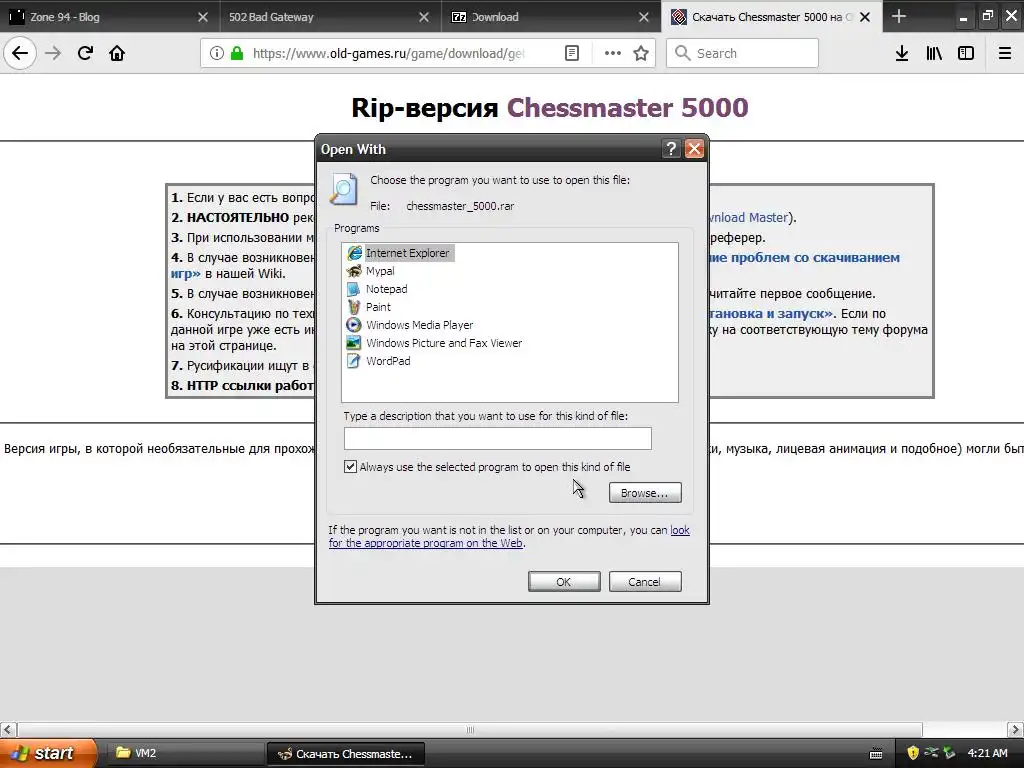This screenshot has width=1024, height=768.
Task: Open the hamburger application menu
Action: pos(1005,54)
